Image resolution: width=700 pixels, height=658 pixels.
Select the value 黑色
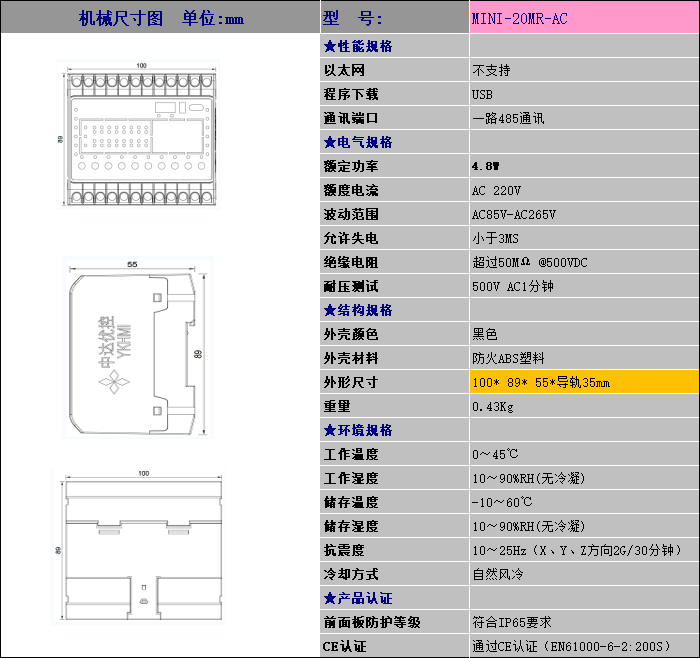tap(485, 334)
